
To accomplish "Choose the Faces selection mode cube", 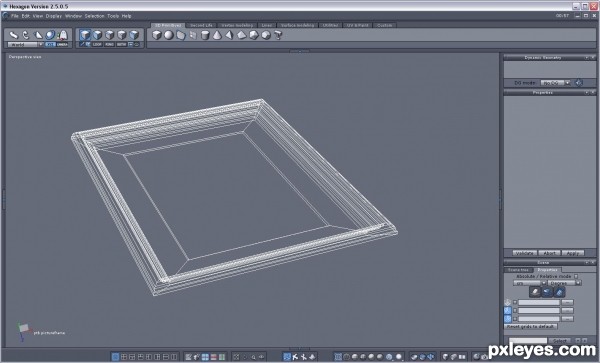I will coord(98,35).
